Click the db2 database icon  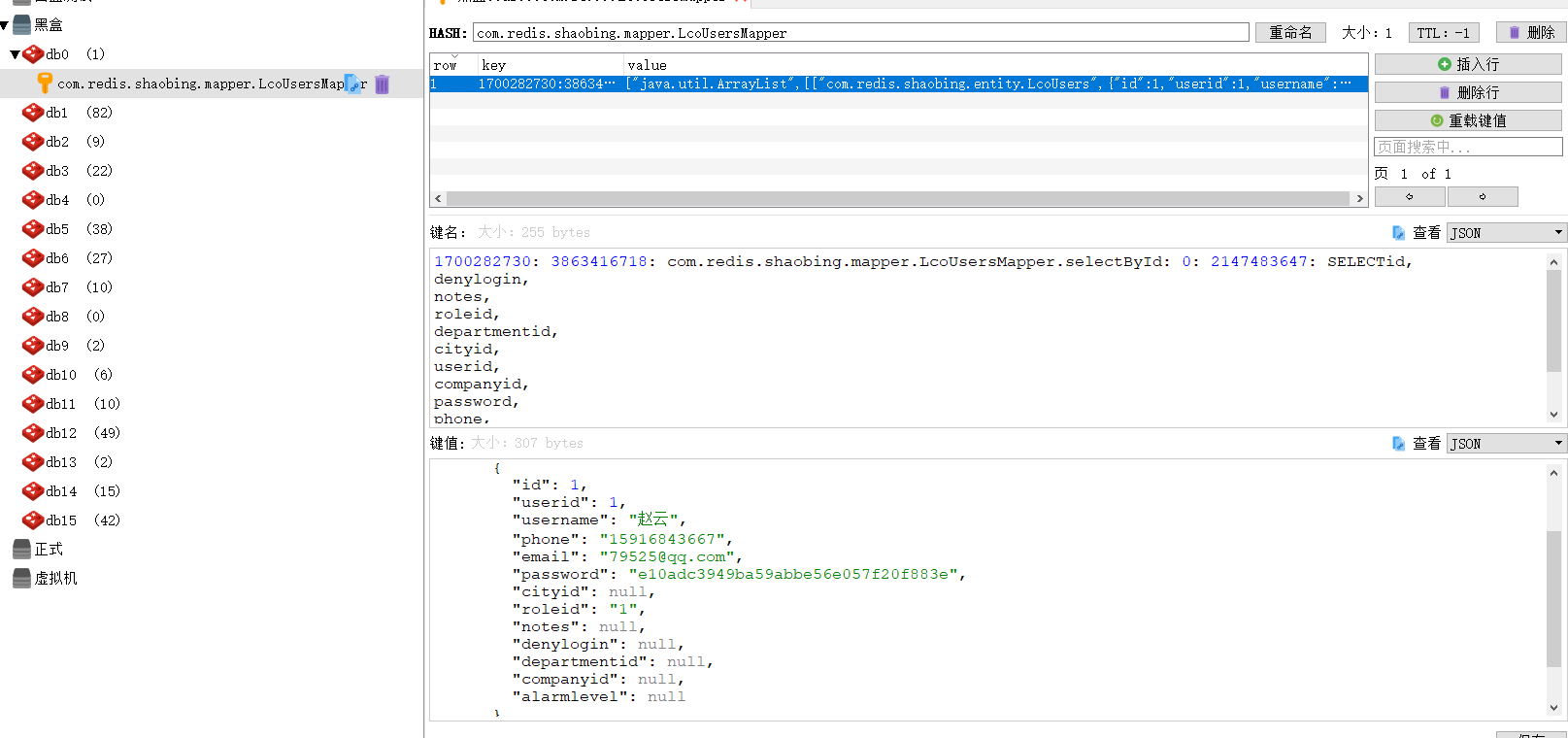pyautogui.click(x=33, y=142)
